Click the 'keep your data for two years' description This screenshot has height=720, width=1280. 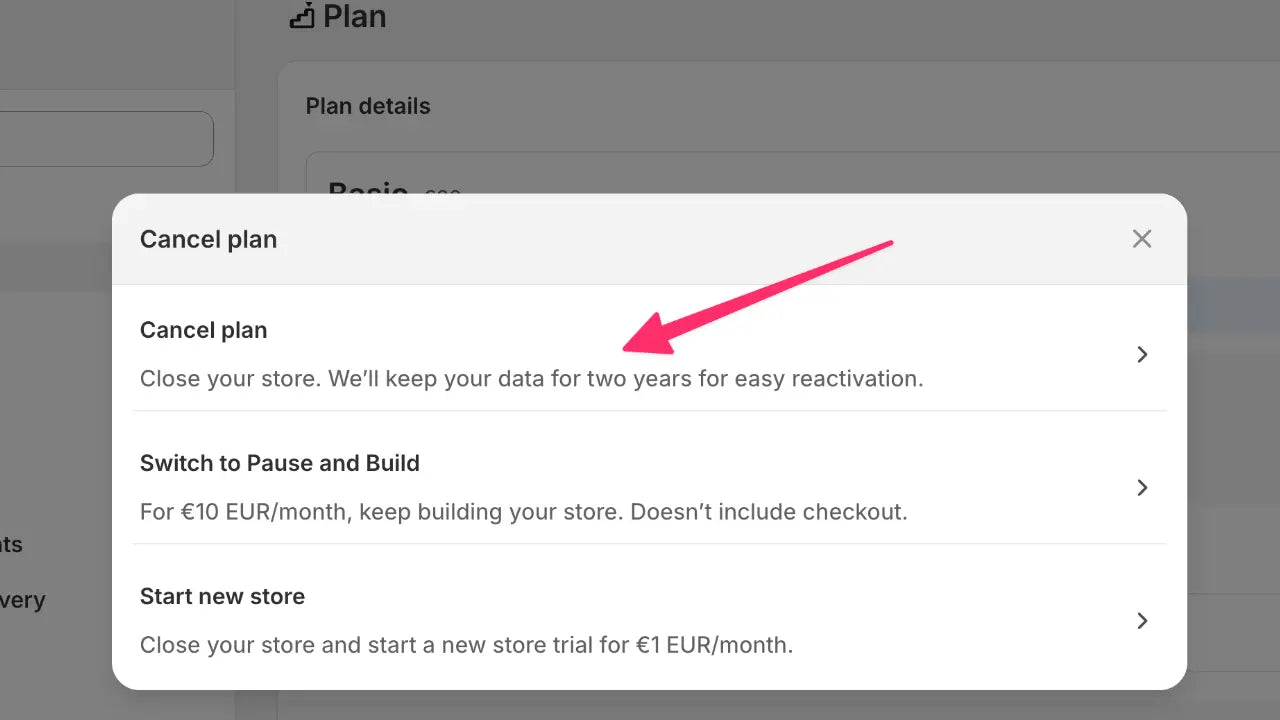[531, 379]
